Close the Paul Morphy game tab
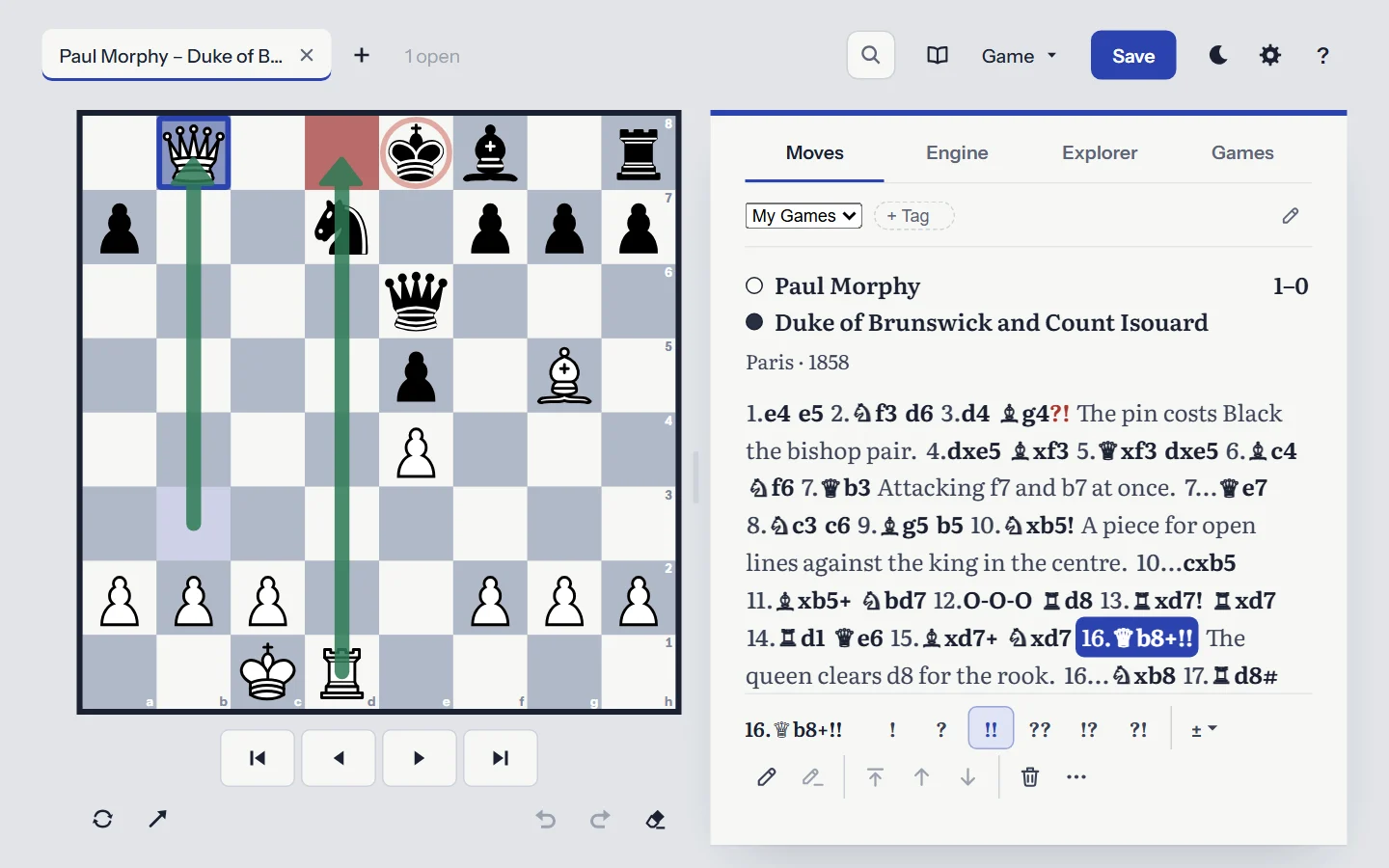1389x868 pixels. coord(307,55)
